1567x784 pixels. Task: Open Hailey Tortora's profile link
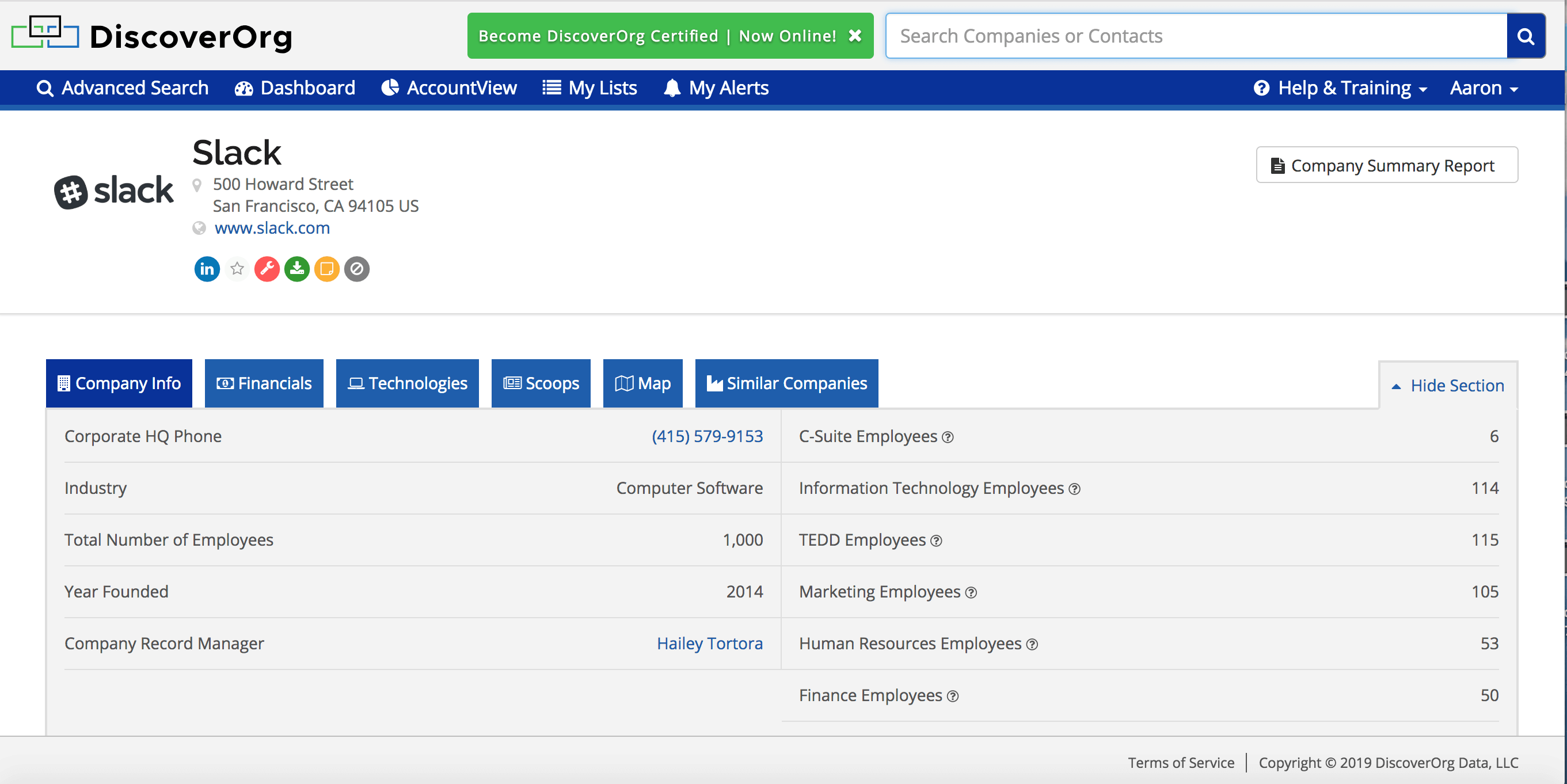click(709, 644)
